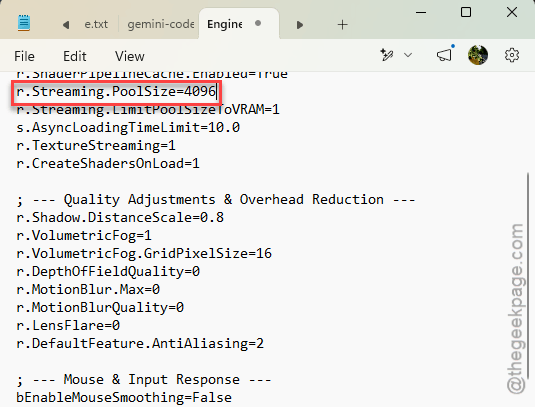Expand the Copilot dropdown chevron

click(408, 55)
